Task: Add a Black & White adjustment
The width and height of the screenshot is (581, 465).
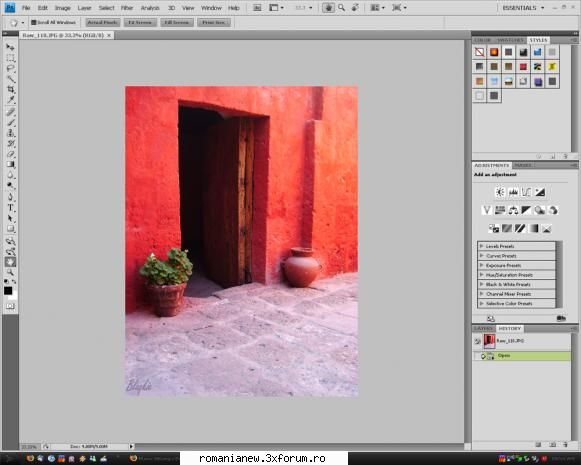Action: point(526,210)
